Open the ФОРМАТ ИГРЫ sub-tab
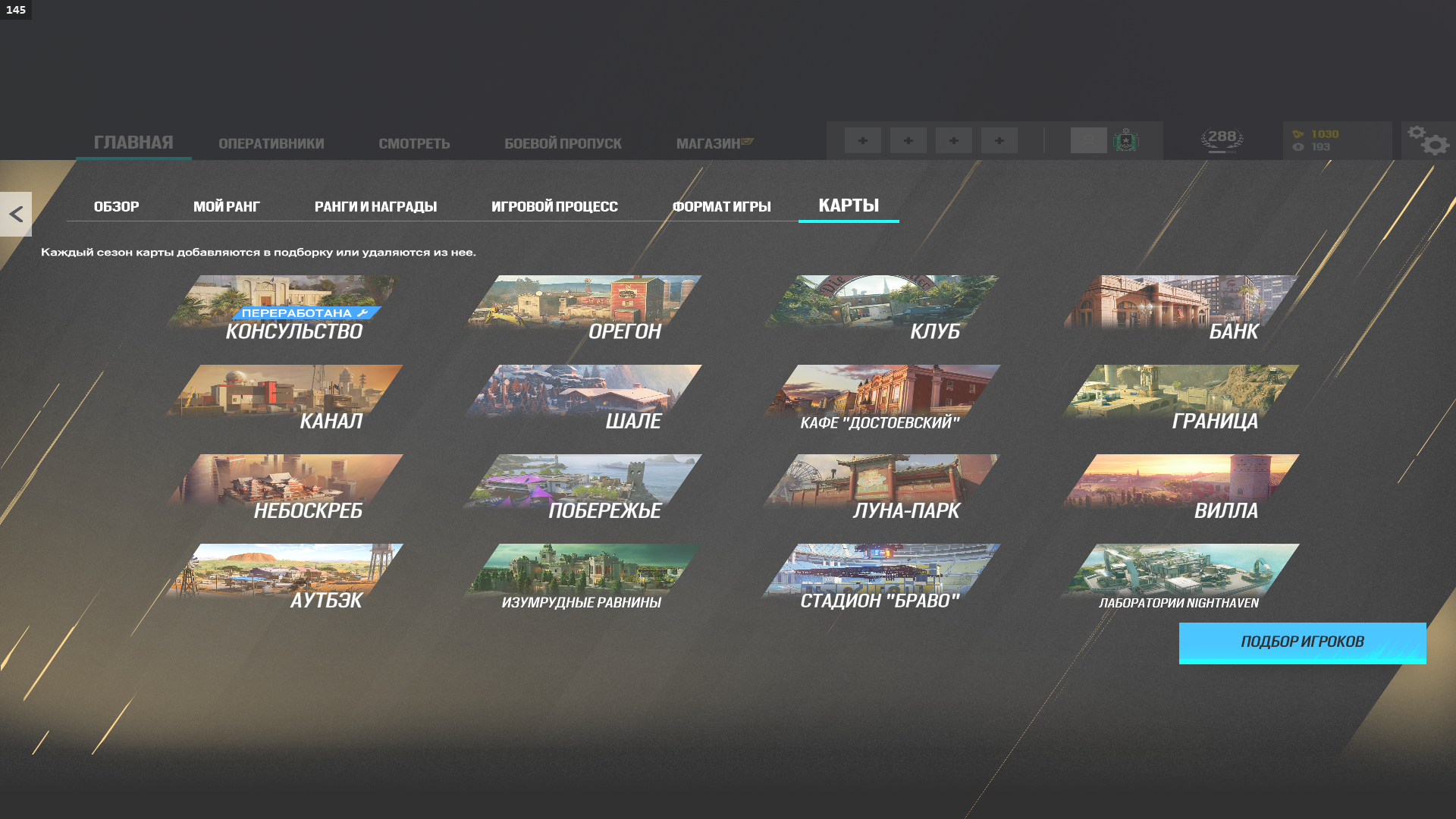This screenshot has width=1456, height=819. pos(721,206)
